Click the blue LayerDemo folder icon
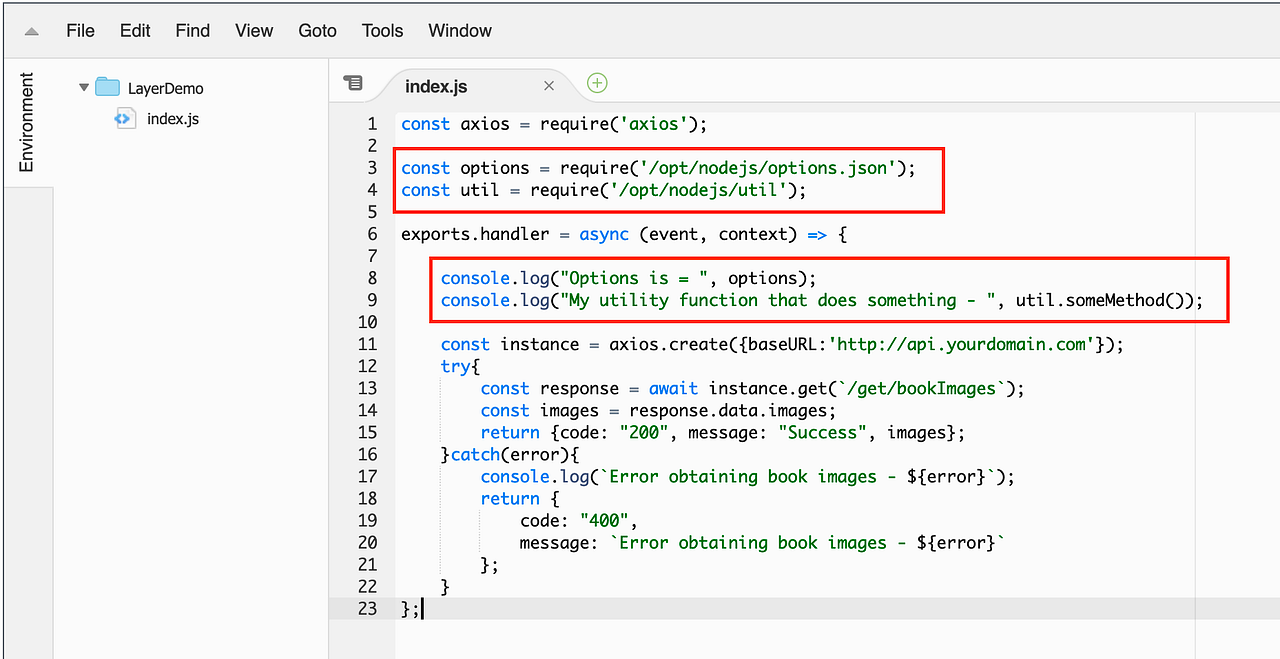 (107, 87)
